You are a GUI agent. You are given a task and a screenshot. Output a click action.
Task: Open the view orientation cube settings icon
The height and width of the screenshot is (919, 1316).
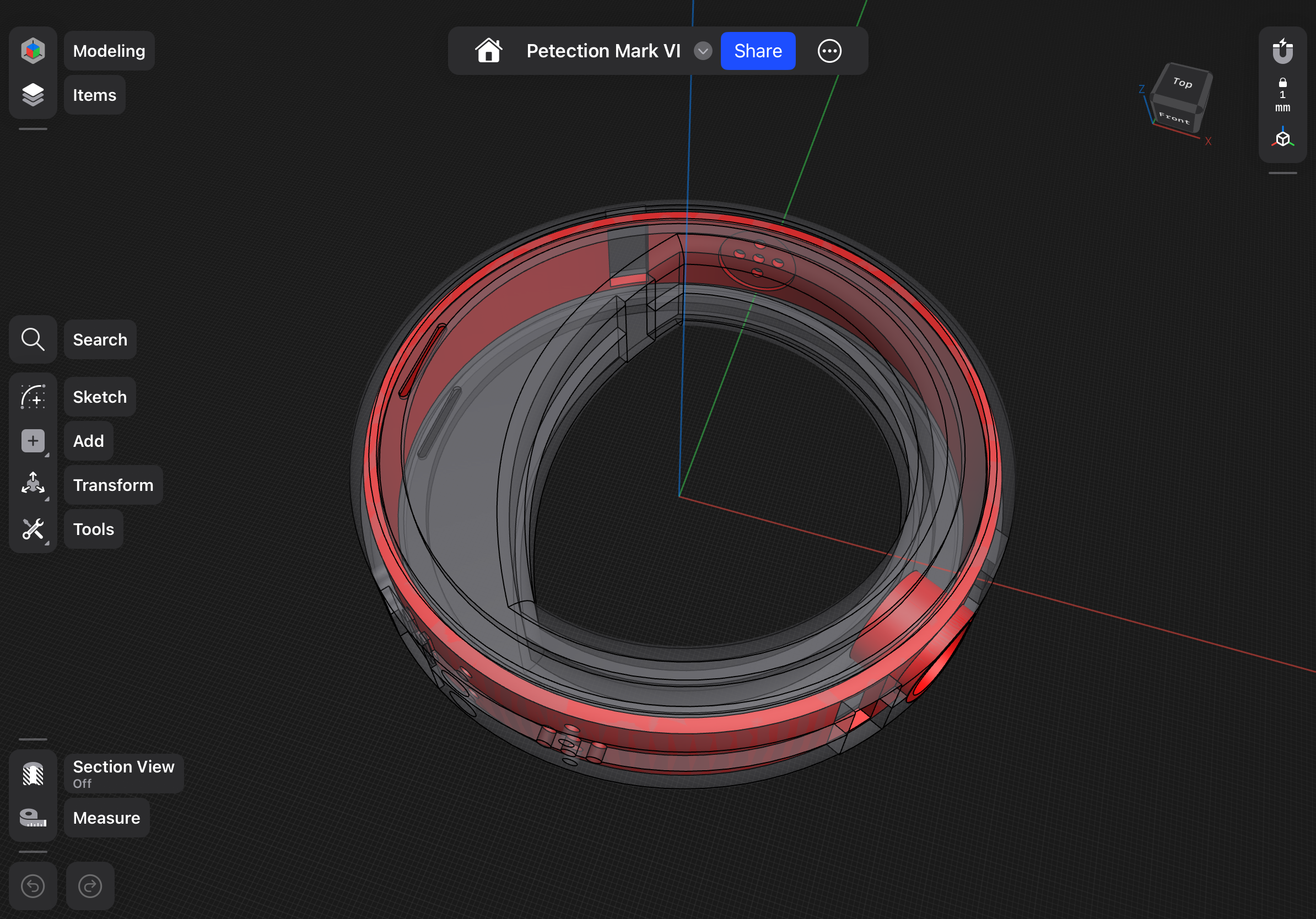1282,139
